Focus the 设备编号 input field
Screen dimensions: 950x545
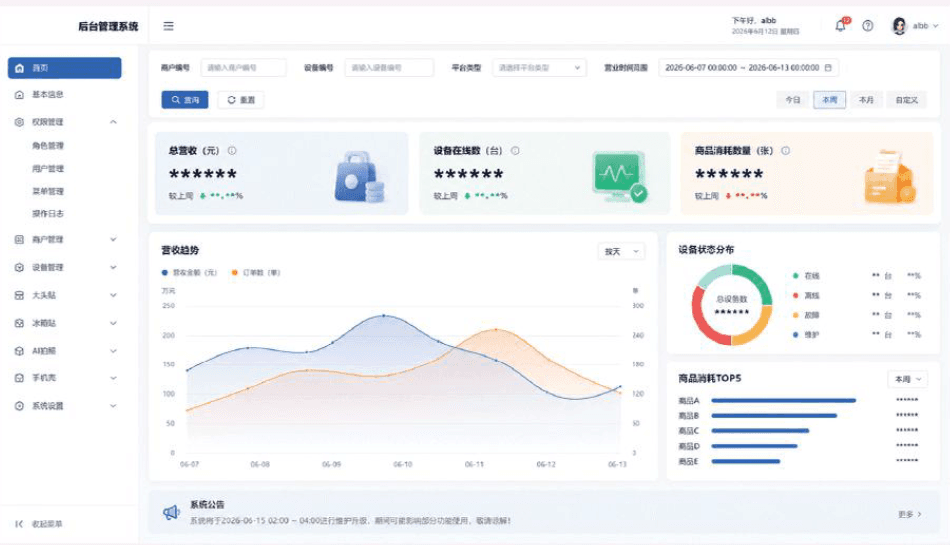(x=389, y=67)
